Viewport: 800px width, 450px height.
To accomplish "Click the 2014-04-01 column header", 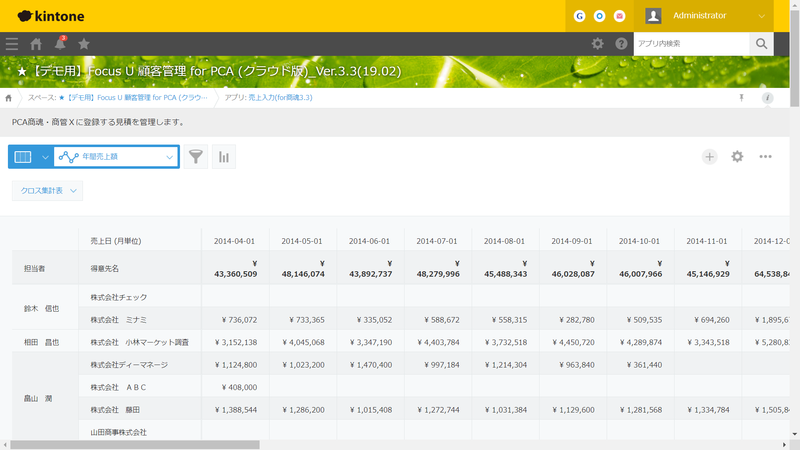I will coord(234,241).
